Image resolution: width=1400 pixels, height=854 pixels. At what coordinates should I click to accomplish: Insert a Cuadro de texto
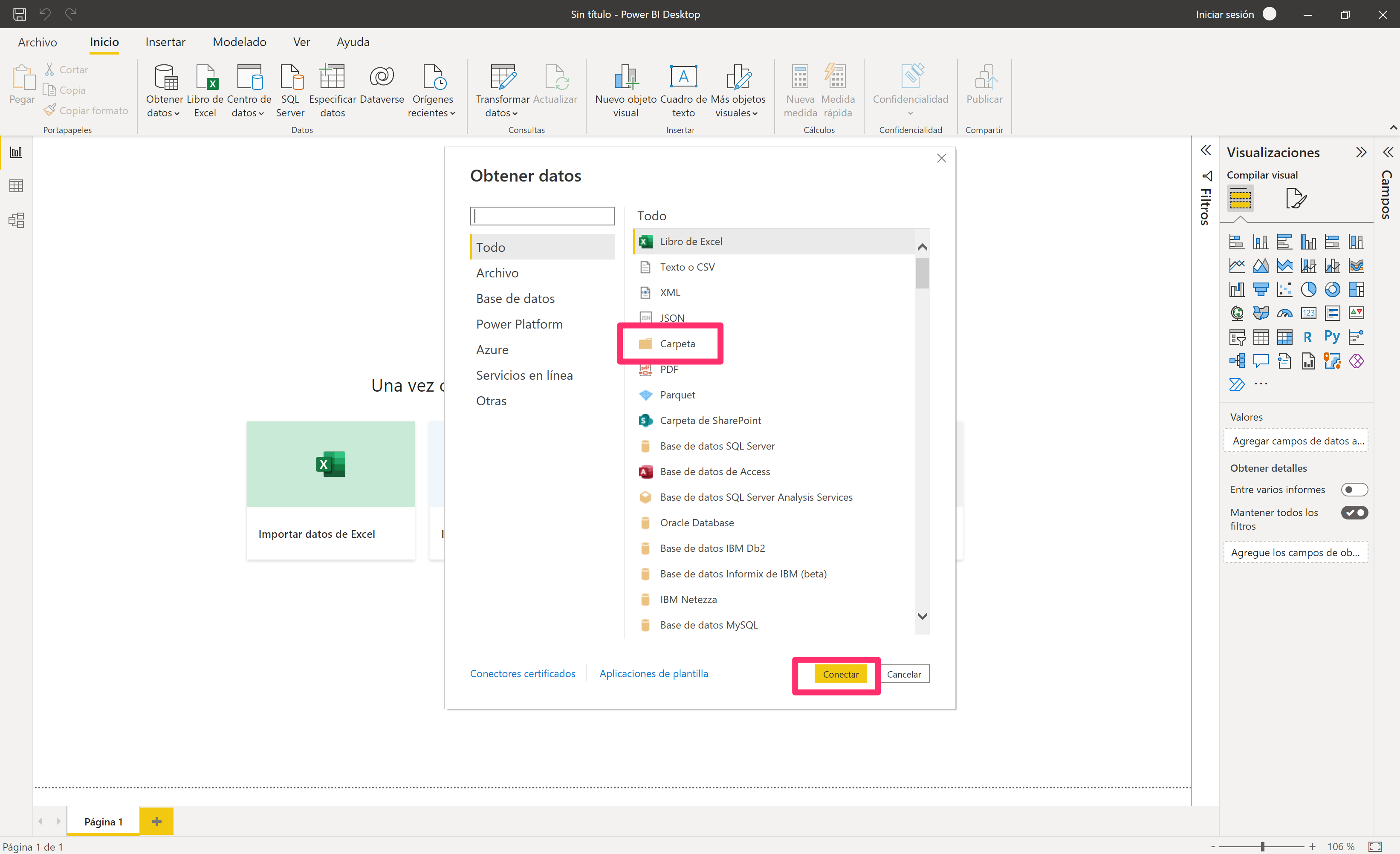pos(683,91)
